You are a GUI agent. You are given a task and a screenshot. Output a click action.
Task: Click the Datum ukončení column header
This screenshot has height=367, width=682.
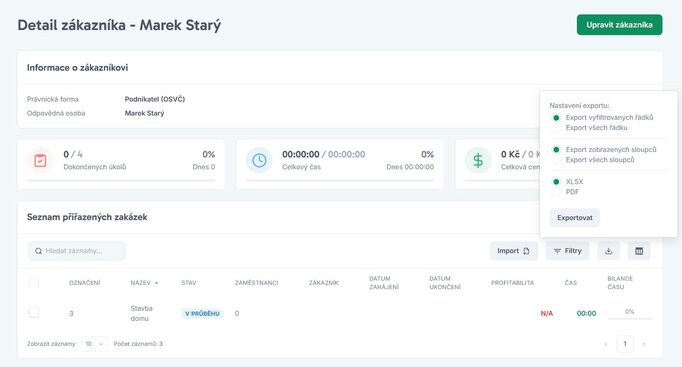[445, 283]
